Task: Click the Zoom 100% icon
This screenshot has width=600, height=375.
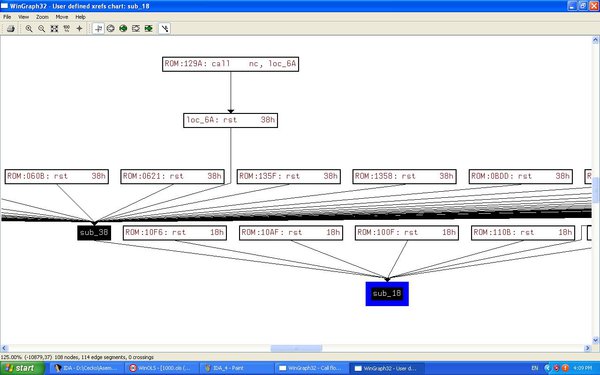Action: 67,29
